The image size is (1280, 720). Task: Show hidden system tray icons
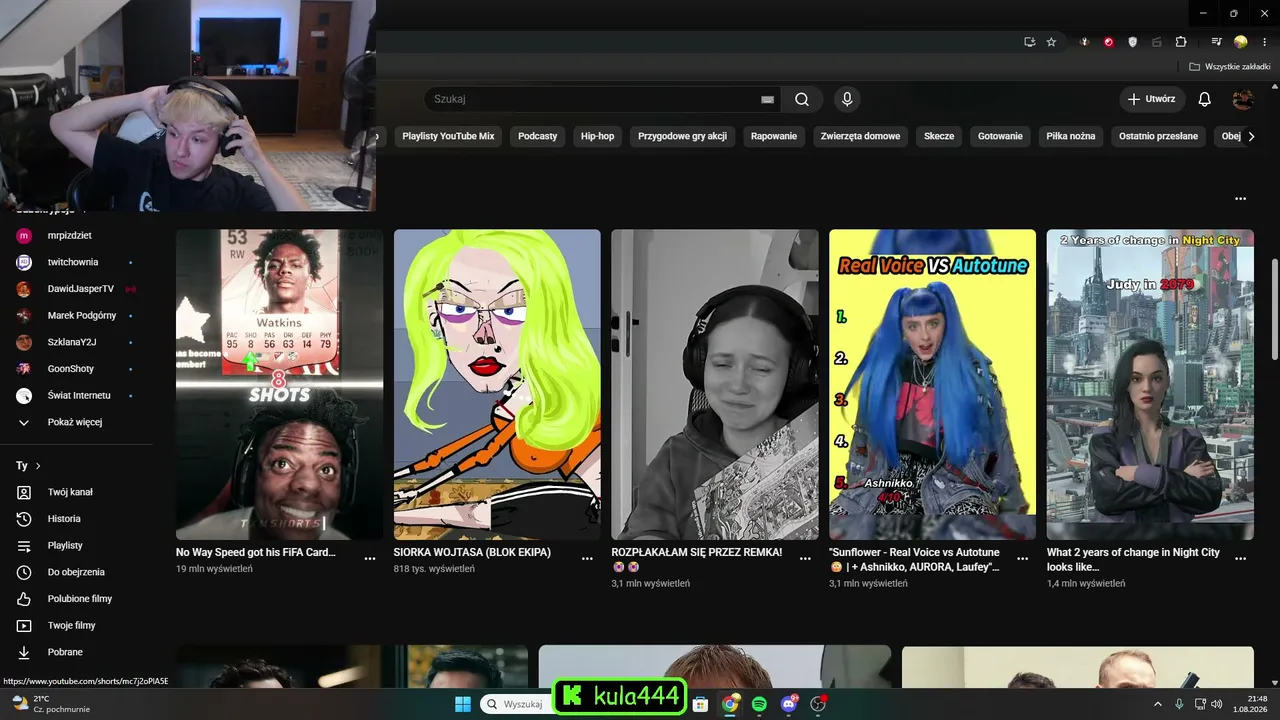[x=1158, y=704]
